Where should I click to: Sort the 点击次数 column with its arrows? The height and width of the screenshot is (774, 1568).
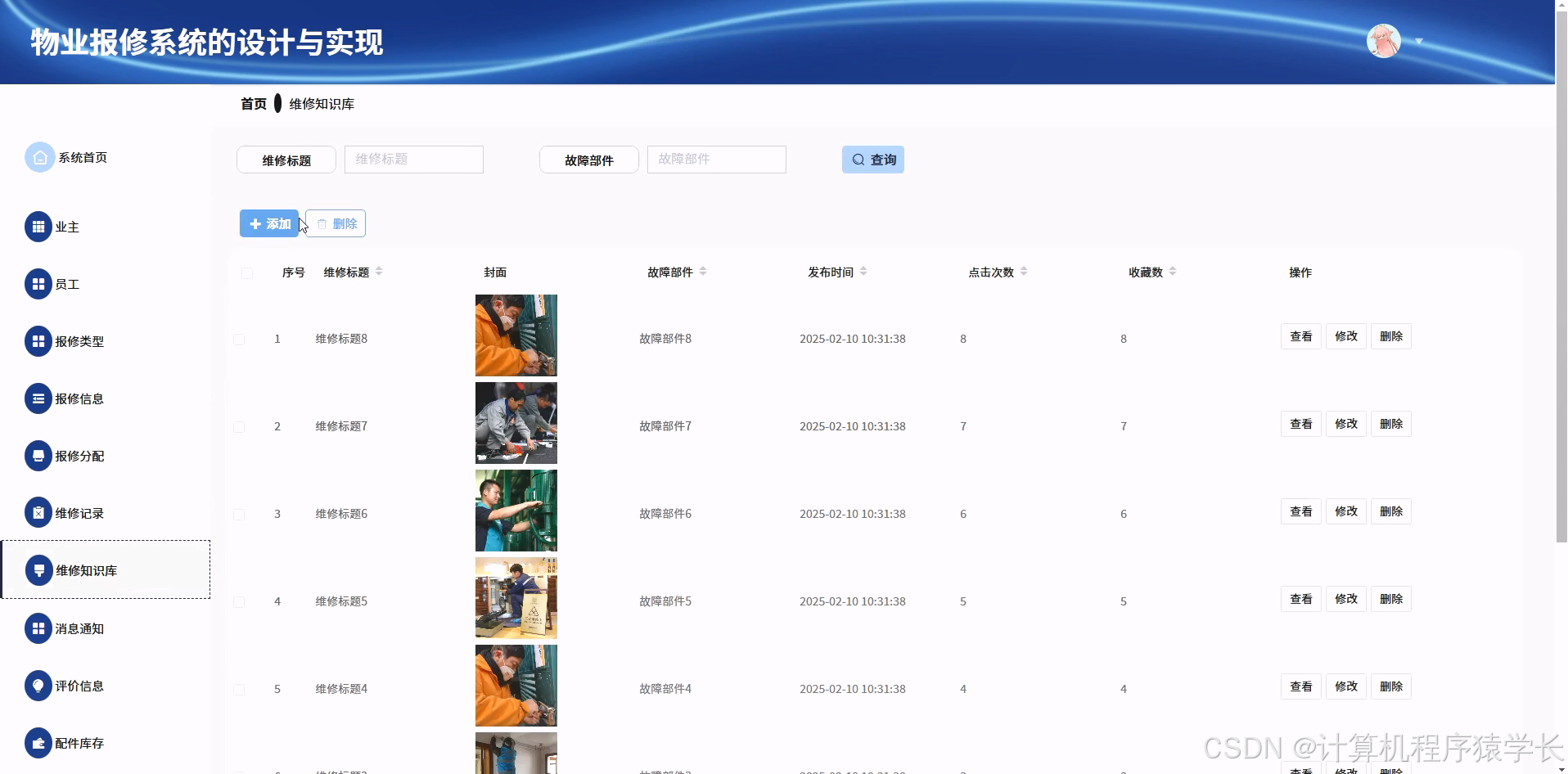click(1025, 272)
